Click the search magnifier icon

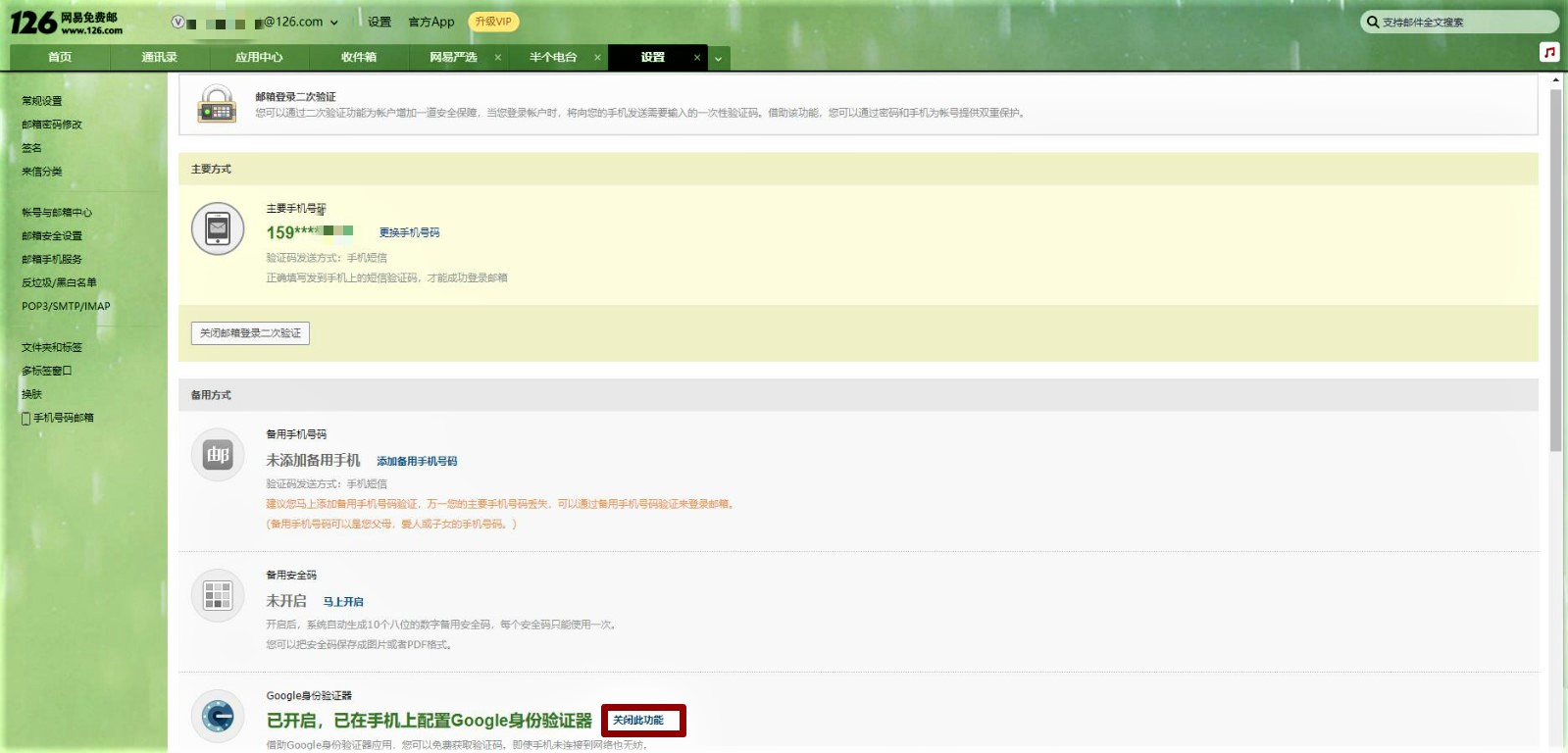1373,22
